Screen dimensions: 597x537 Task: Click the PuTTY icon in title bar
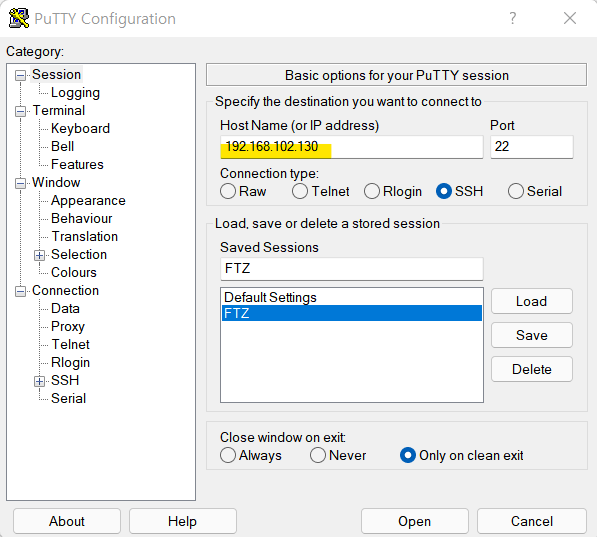coord(19,18)
